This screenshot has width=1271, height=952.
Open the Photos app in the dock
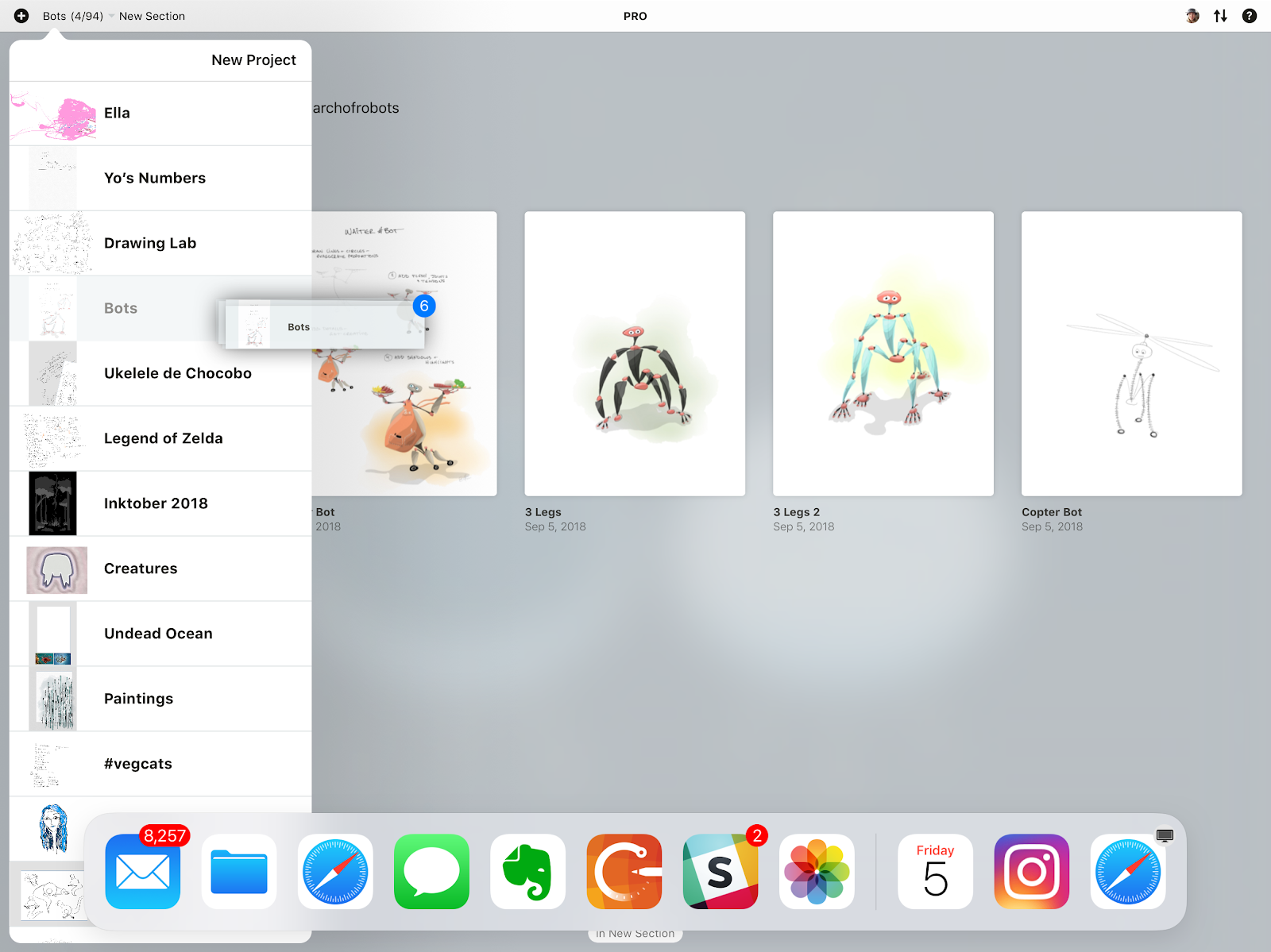(x=817, y=872)
